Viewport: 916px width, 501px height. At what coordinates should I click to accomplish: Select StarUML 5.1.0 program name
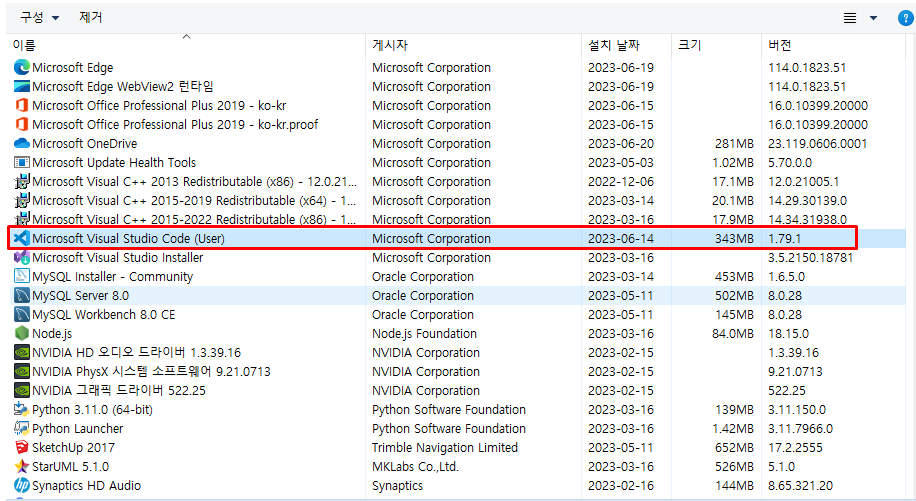(71, 467)
